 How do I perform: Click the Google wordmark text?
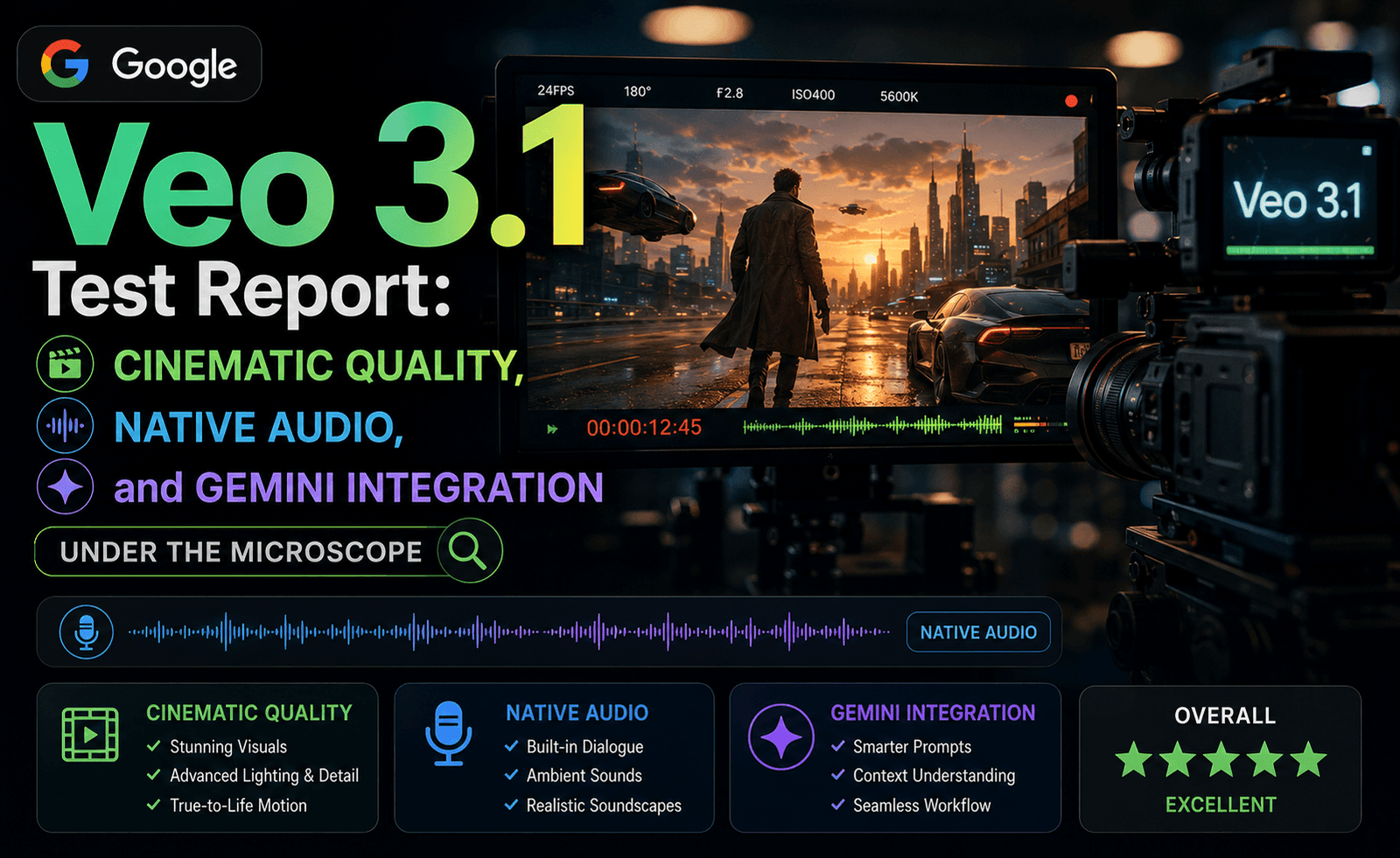(x=174, y=66)
